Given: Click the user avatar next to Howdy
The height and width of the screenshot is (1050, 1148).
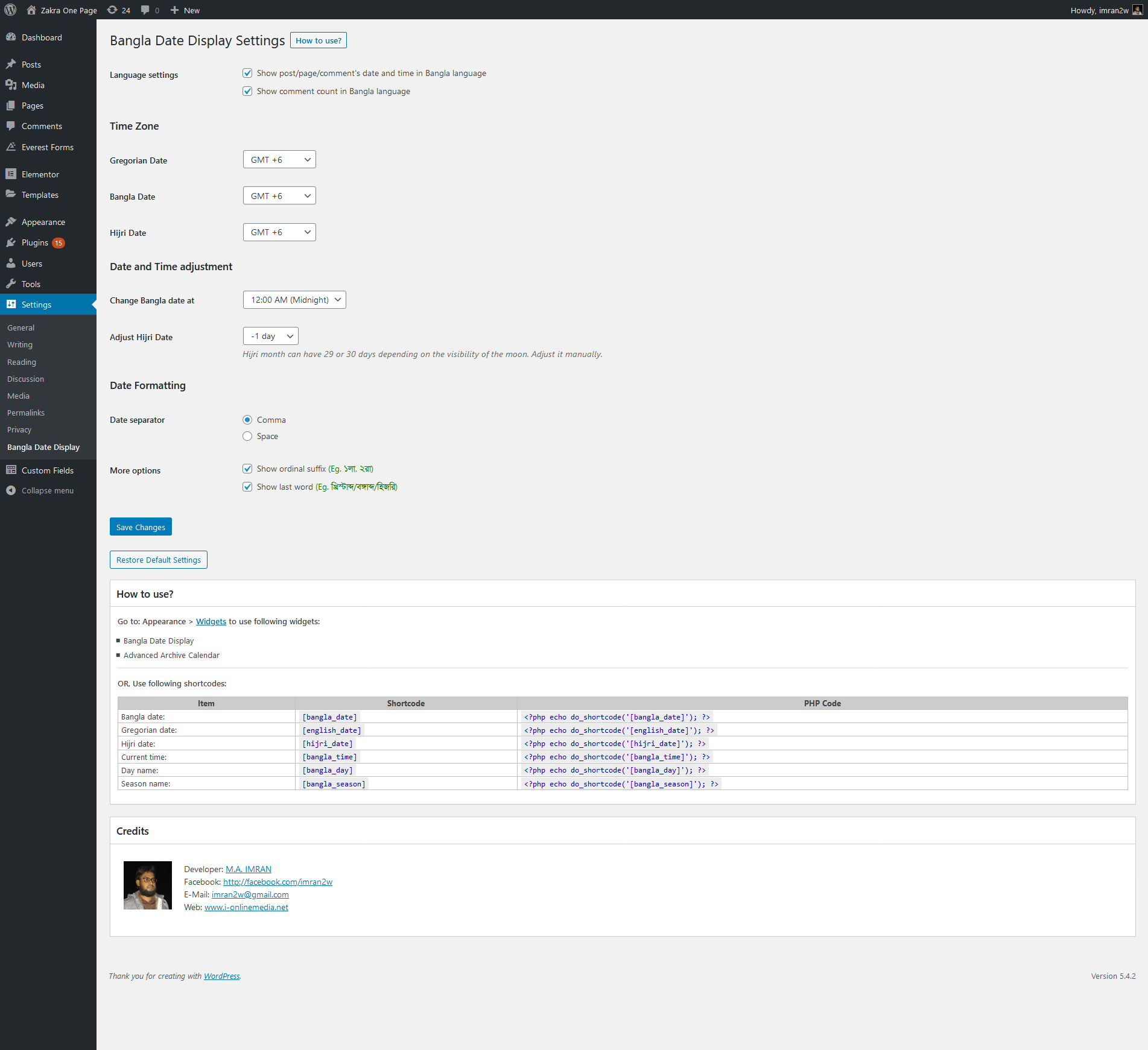Looking at the screenshot, I should 1137,10.
